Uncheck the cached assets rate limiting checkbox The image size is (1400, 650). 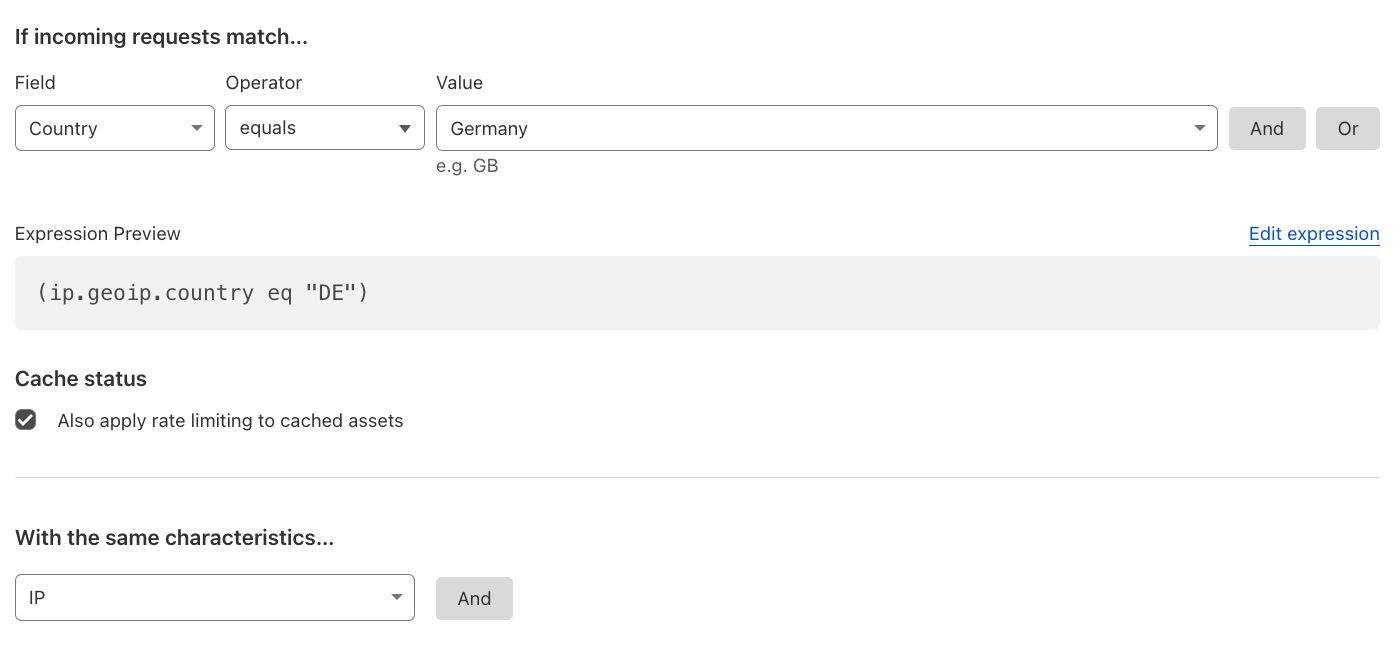tap(26, 420)
